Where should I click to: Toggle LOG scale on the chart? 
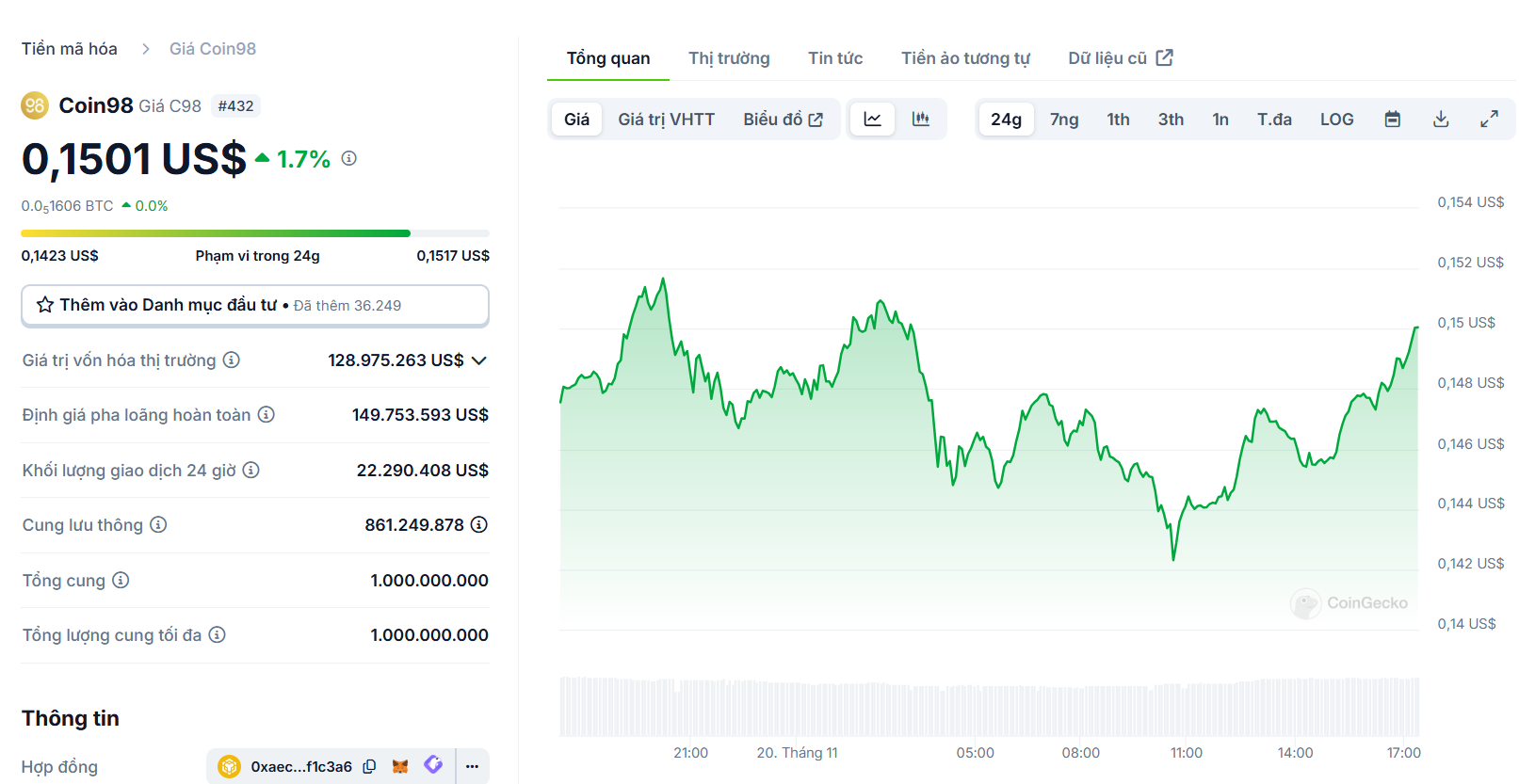click(1336, 120)
